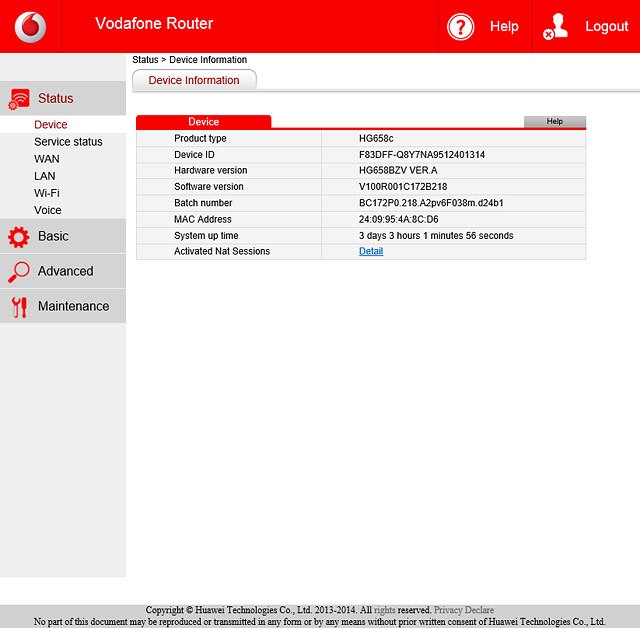
Task: Click the Maintenance tools icon
Action: point(19,307)
